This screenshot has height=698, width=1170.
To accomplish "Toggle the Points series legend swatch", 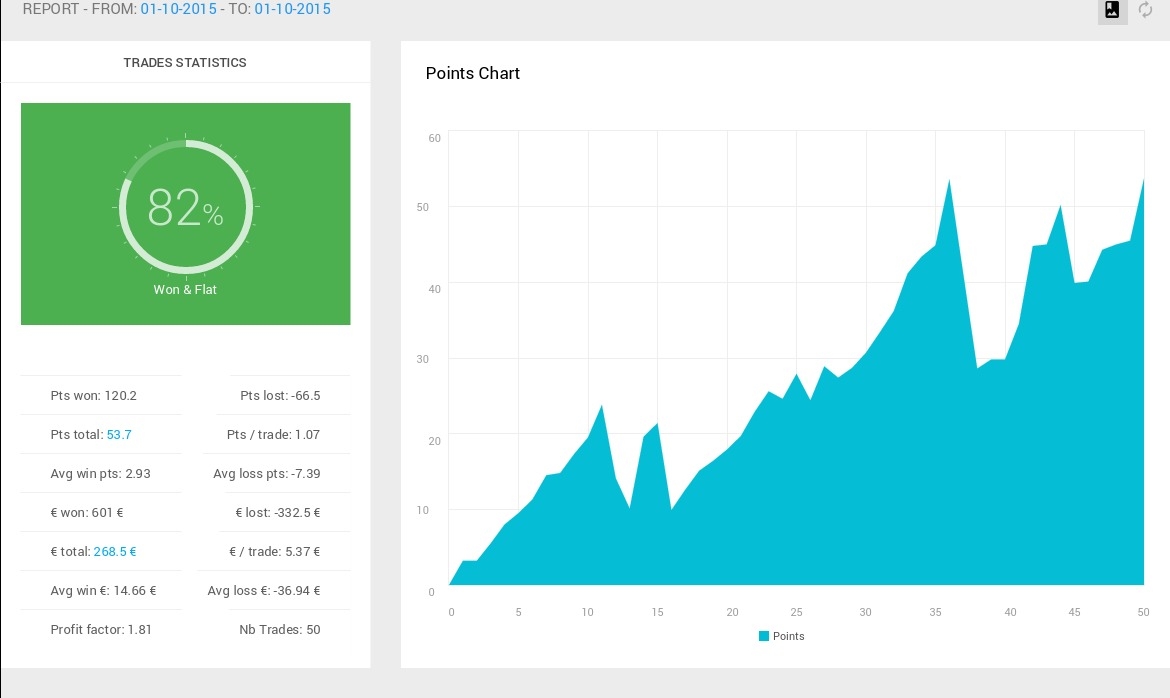I will (763, 636).
